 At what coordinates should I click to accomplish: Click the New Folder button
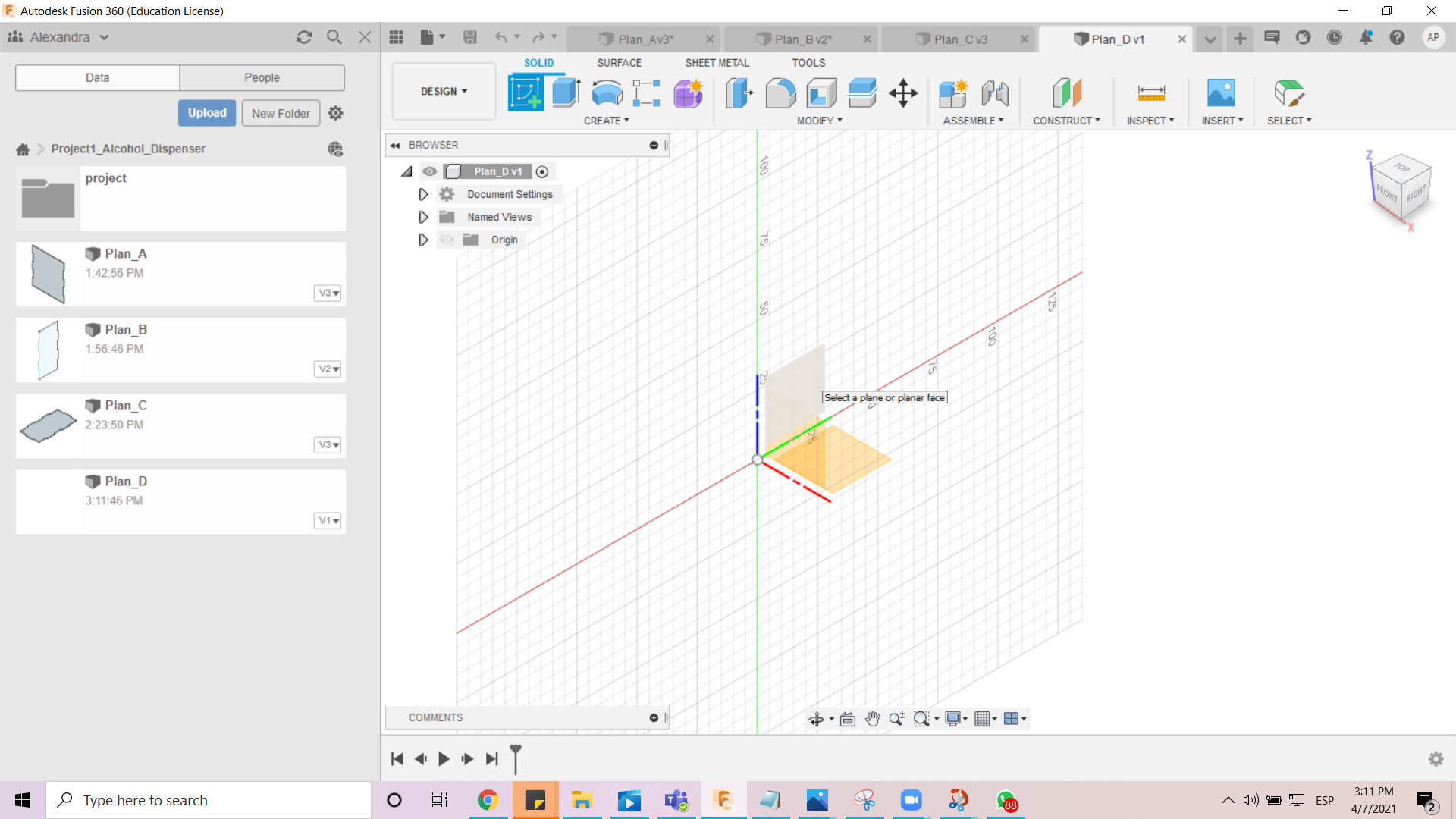(x=281, y=113)
